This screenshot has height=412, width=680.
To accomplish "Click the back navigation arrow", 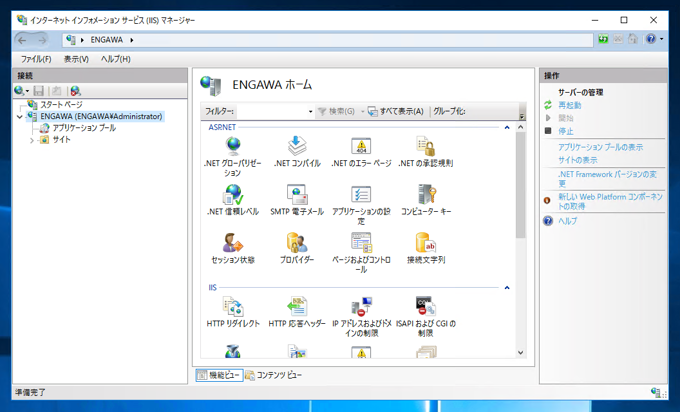I will pos(23,40).
